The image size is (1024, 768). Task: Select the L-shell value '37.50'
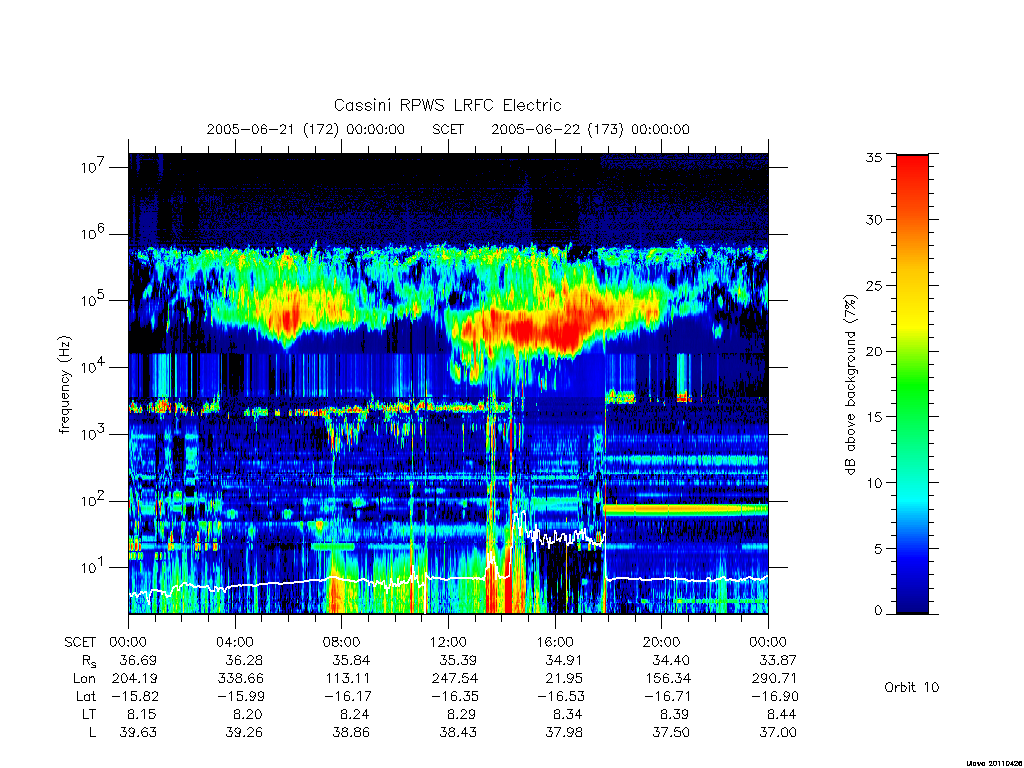click(x=671, y=733)
